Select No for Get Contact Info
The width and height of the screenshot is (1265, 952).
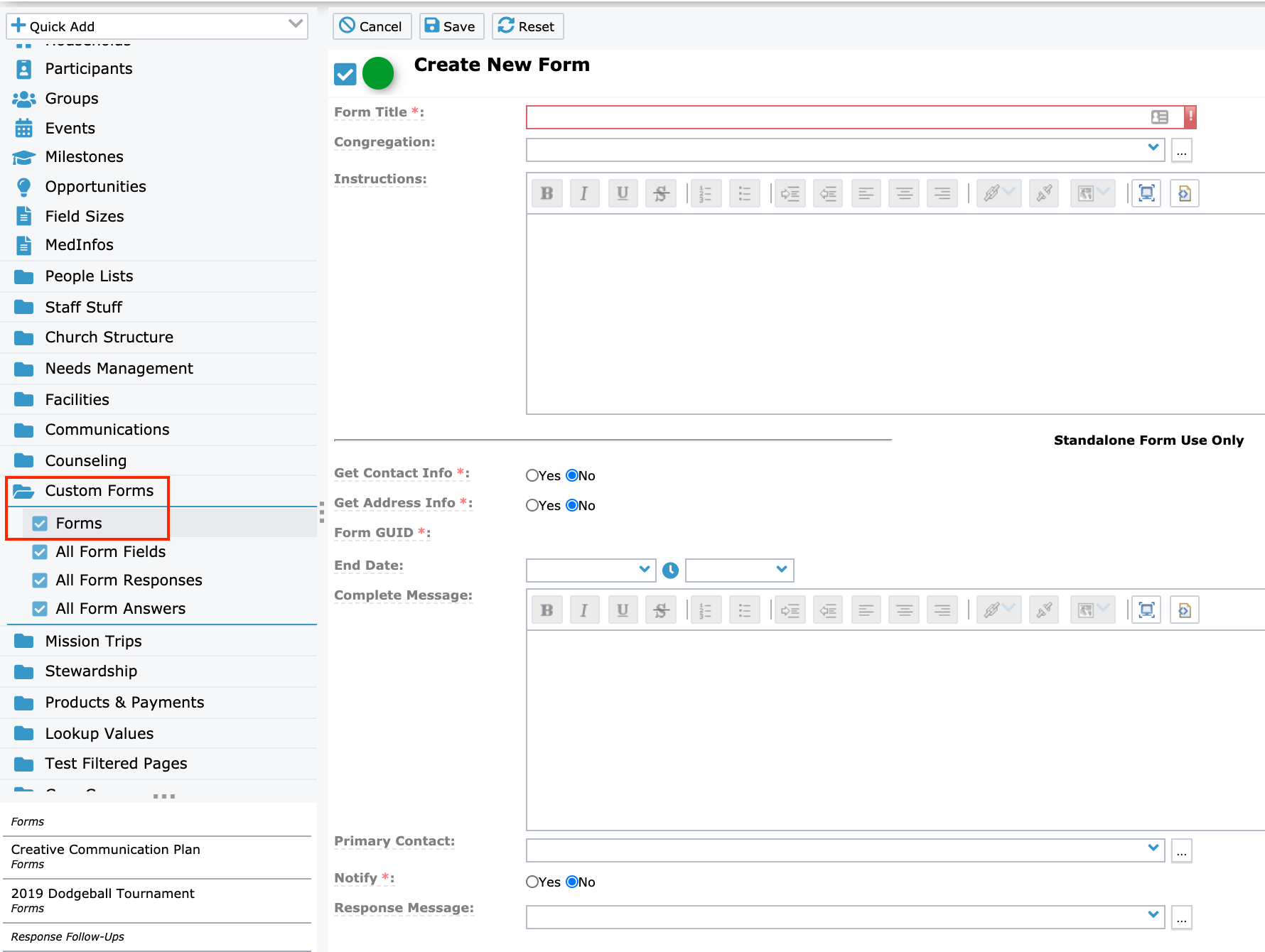572,475
